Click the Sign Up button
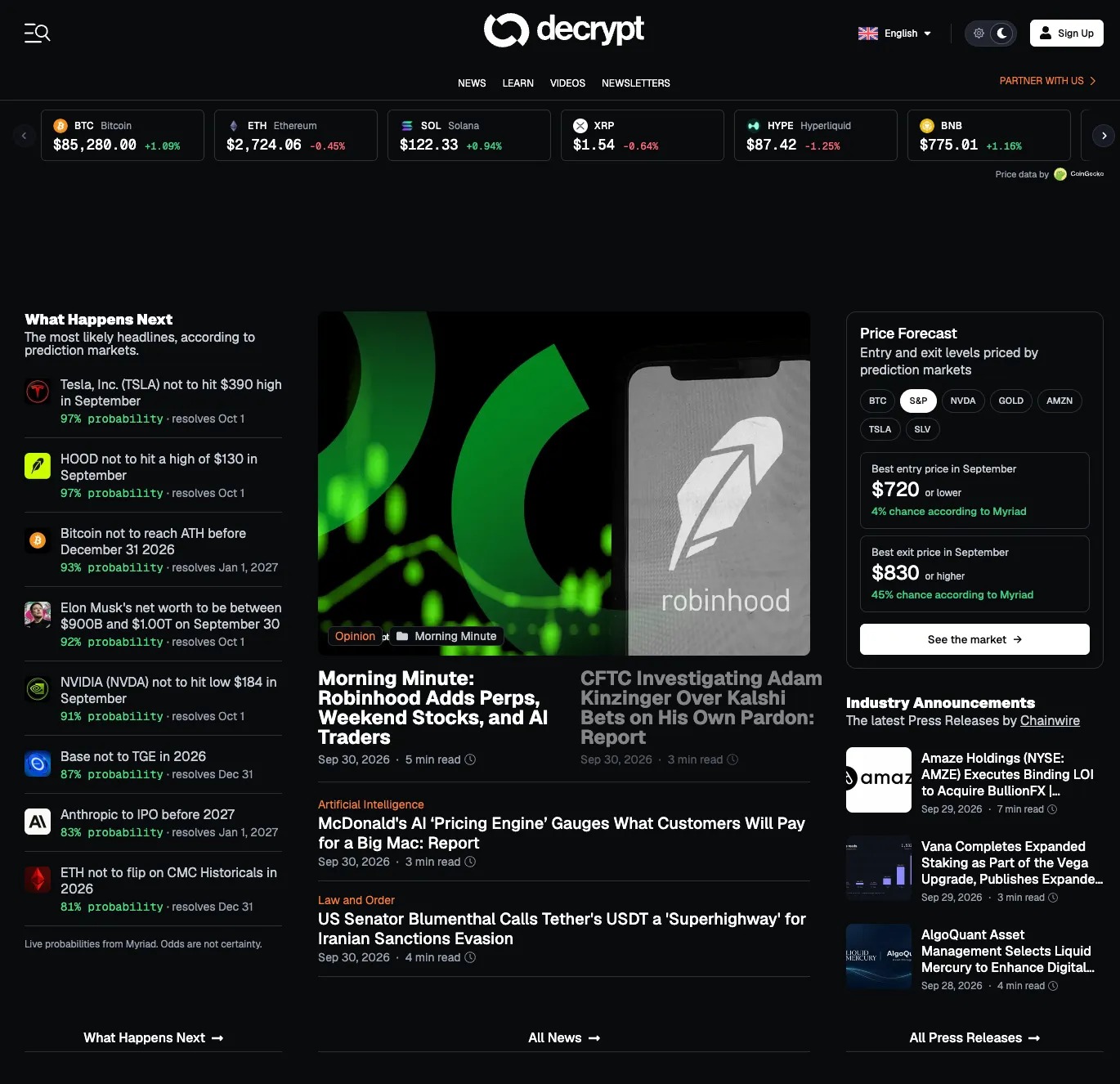 [1067, 34]
